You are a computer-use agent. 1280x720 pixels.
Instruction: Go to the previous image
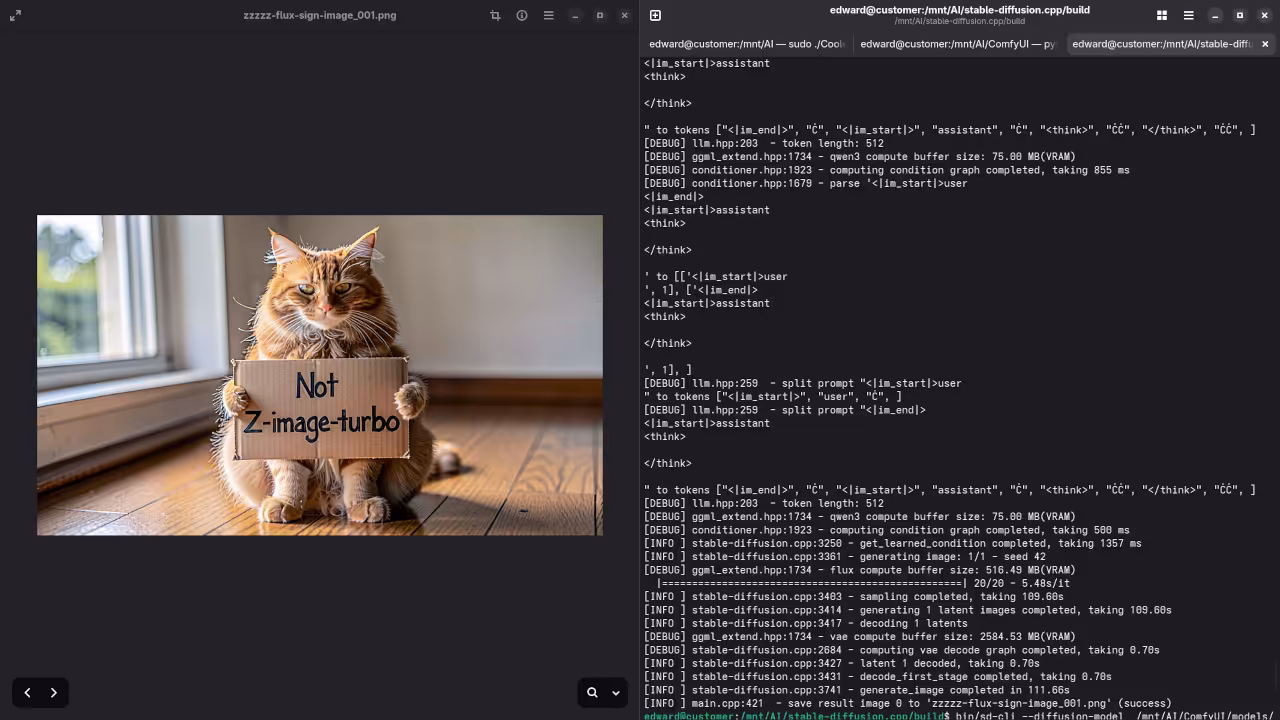(x=27, y=692)
